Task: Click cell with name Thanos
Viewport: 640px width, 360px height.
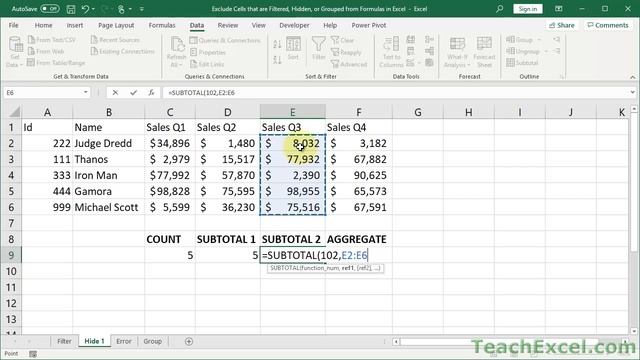Action: click(x=108, y=159)
